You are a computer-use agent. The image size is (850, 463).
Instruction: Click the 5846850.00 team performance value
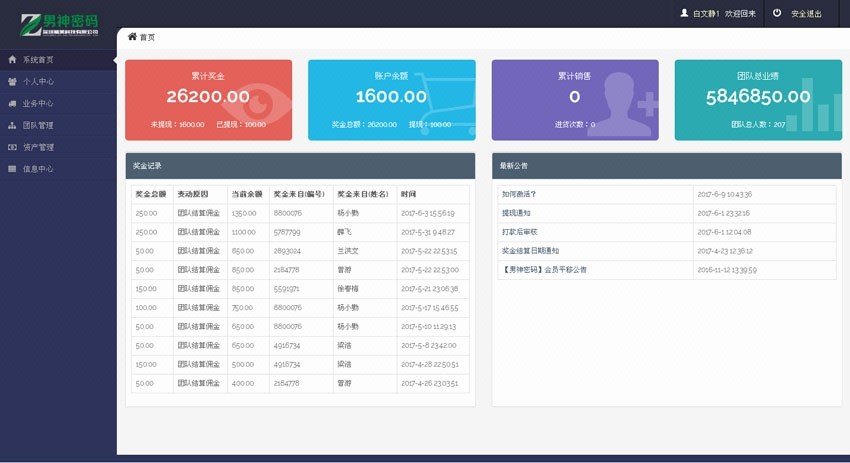tap(758, 97)
